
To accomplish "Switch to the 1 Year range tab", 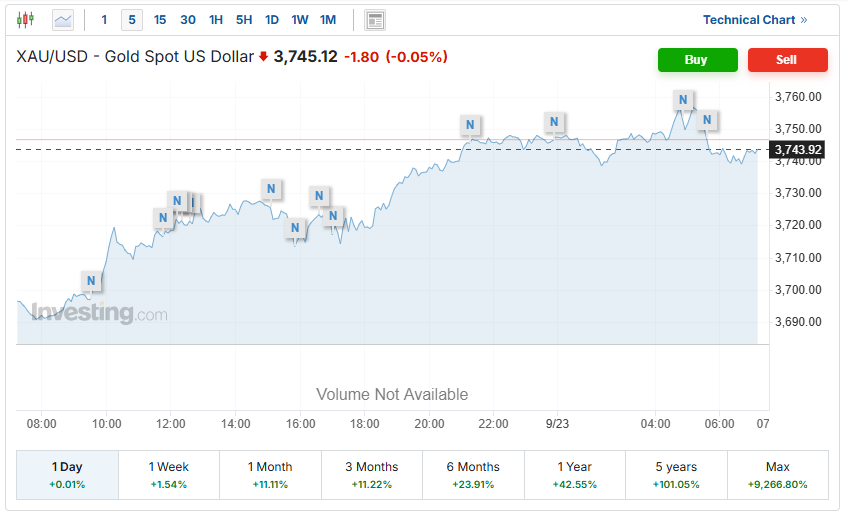I will coord(574,474).
